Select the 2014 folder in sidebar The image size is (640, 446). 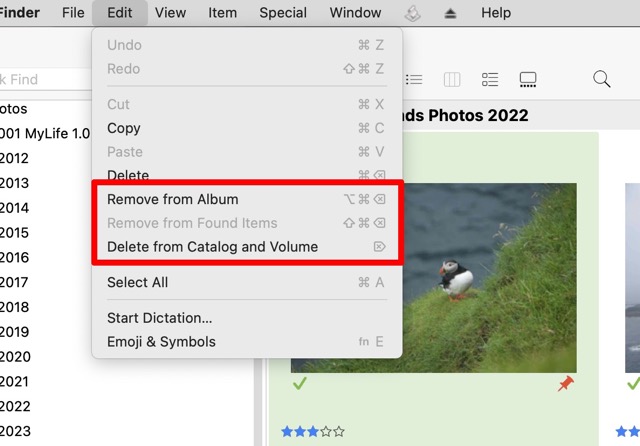(x=14, y=208)
